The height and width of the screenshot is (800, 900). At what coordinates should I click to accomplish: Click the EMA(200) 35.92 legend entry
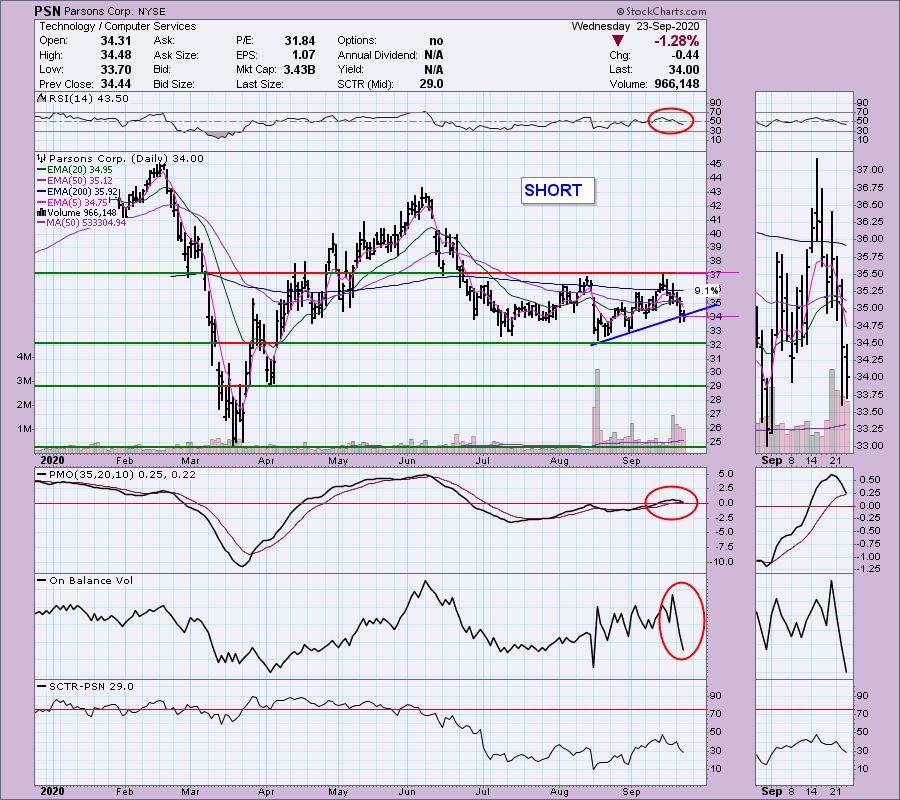(83, 192)
